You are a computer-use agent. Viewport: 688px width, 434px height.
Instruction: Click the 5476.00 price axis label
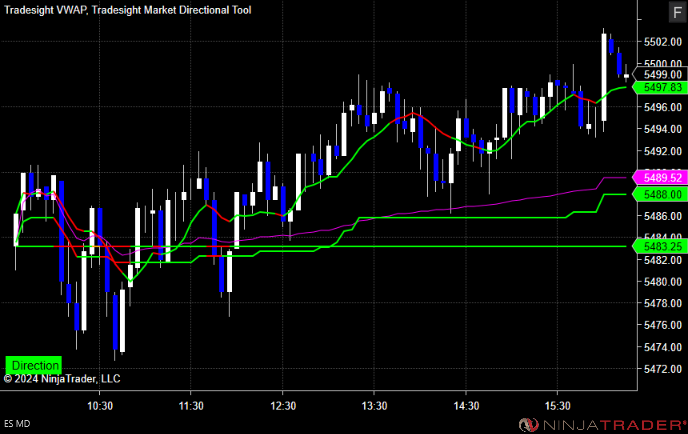pyautogui.click(x=663, y=325)
